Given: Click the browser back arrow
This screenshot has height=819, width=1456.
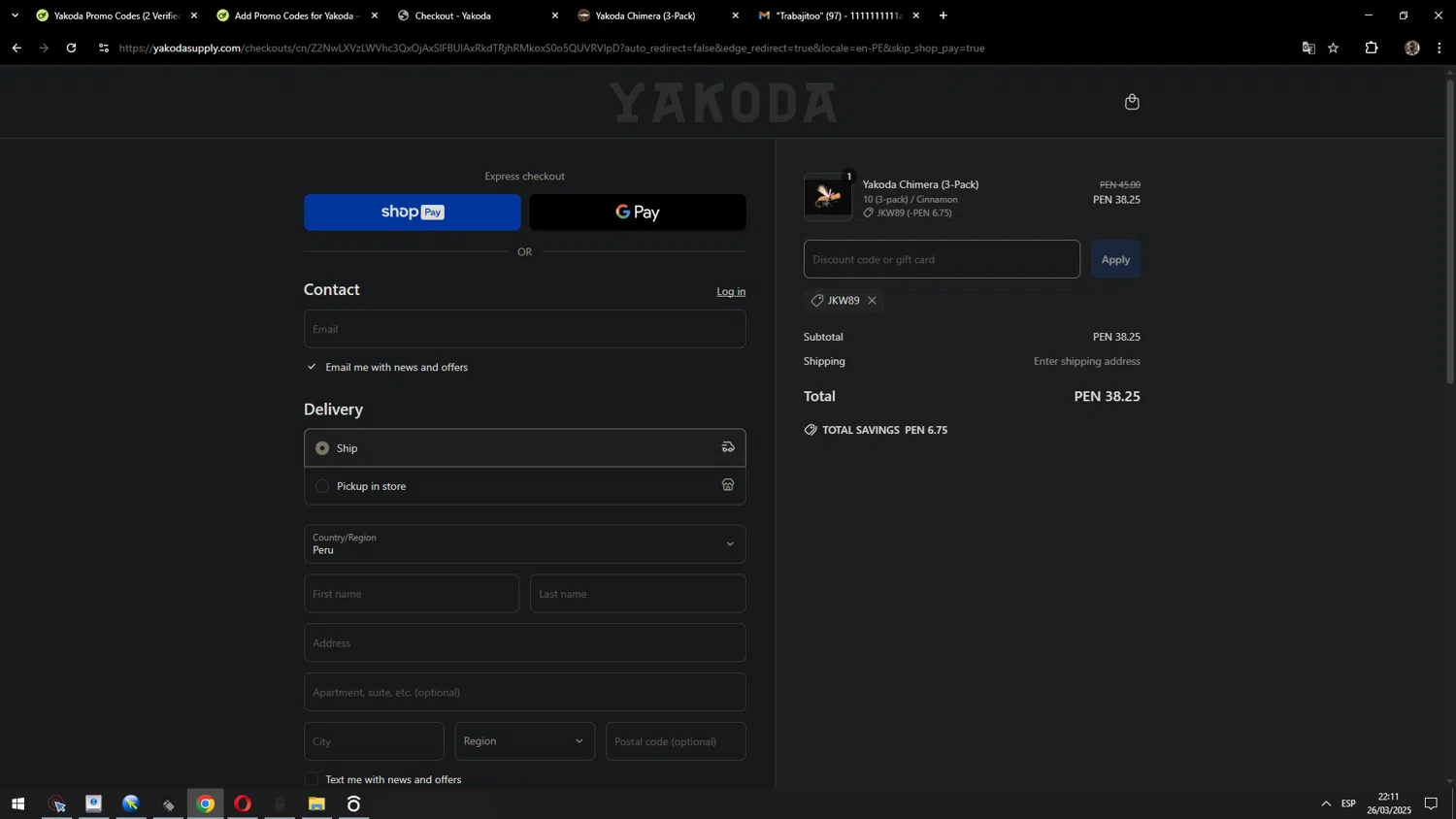Looking at the screenshot, I should 17,48.
